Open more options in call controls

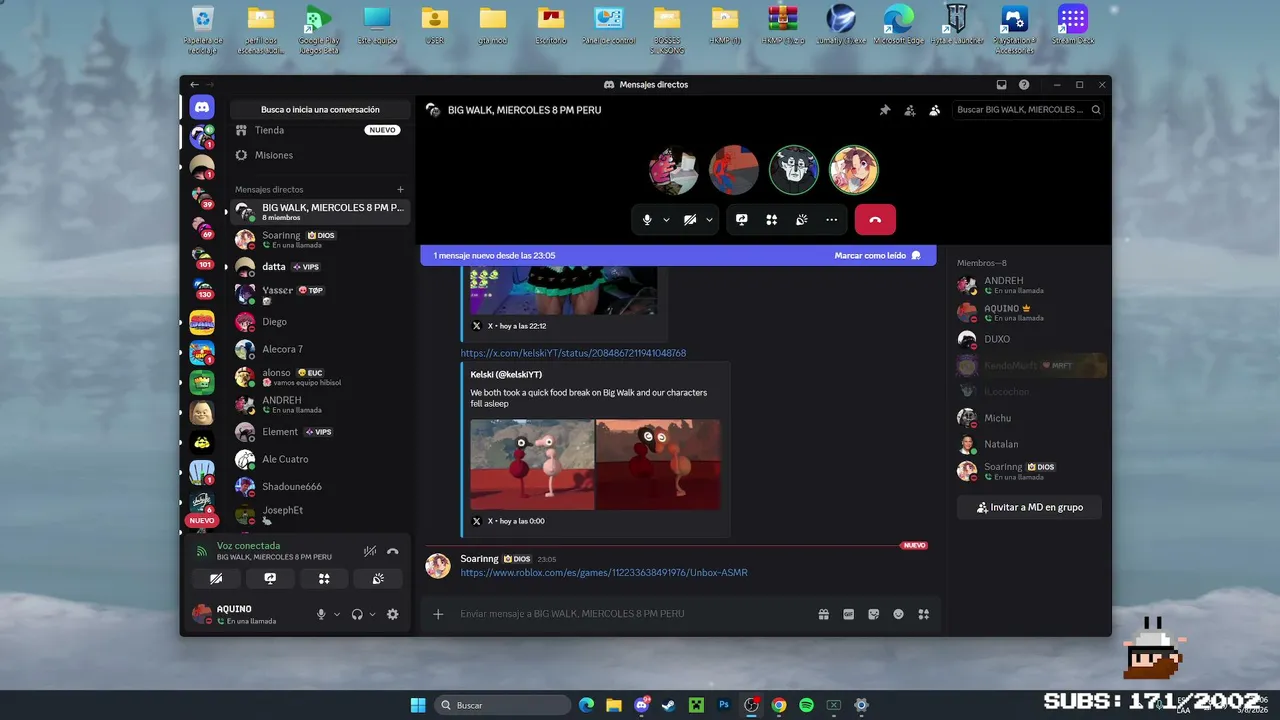pyautogui.click(x=832, y=220)
